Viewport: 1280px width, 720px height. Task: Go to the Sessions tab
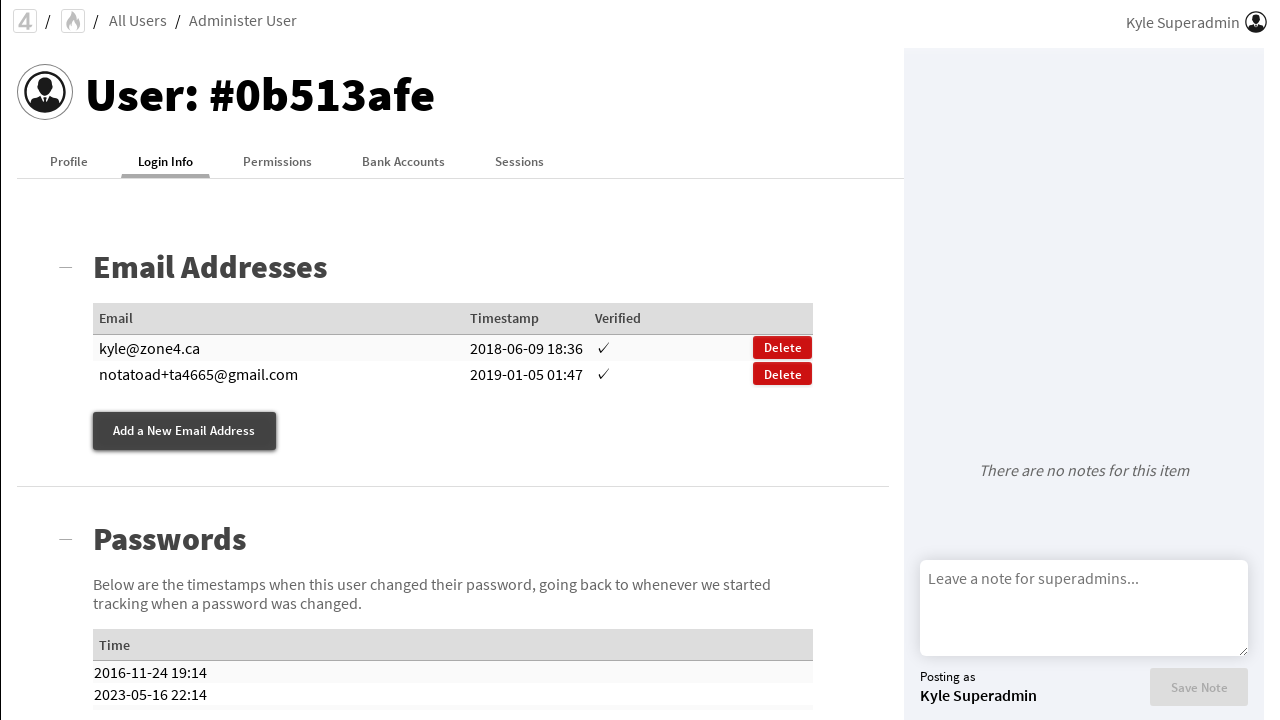coord(519,162)
